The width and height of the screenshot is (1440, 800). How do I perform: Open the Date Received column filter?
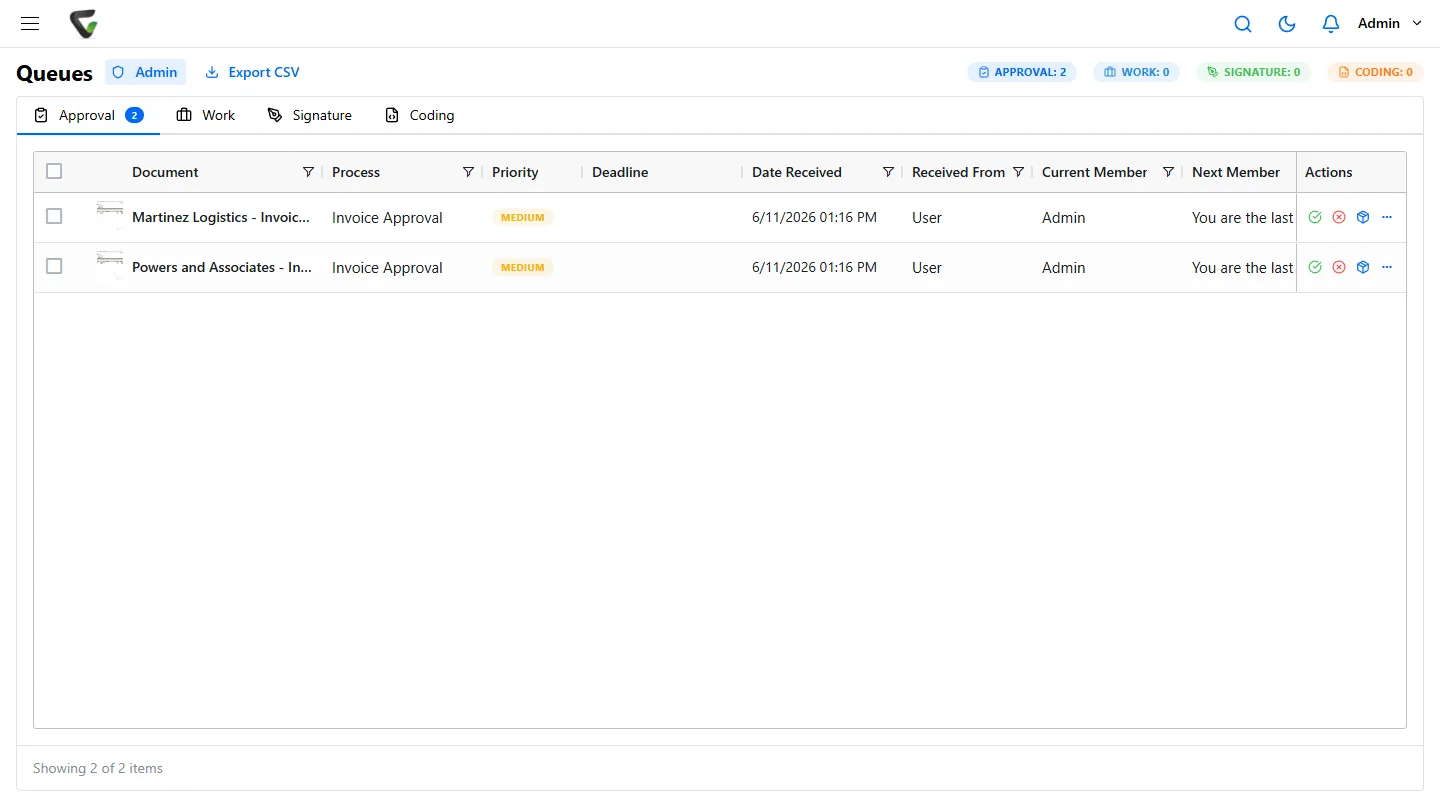pos(888,172)
